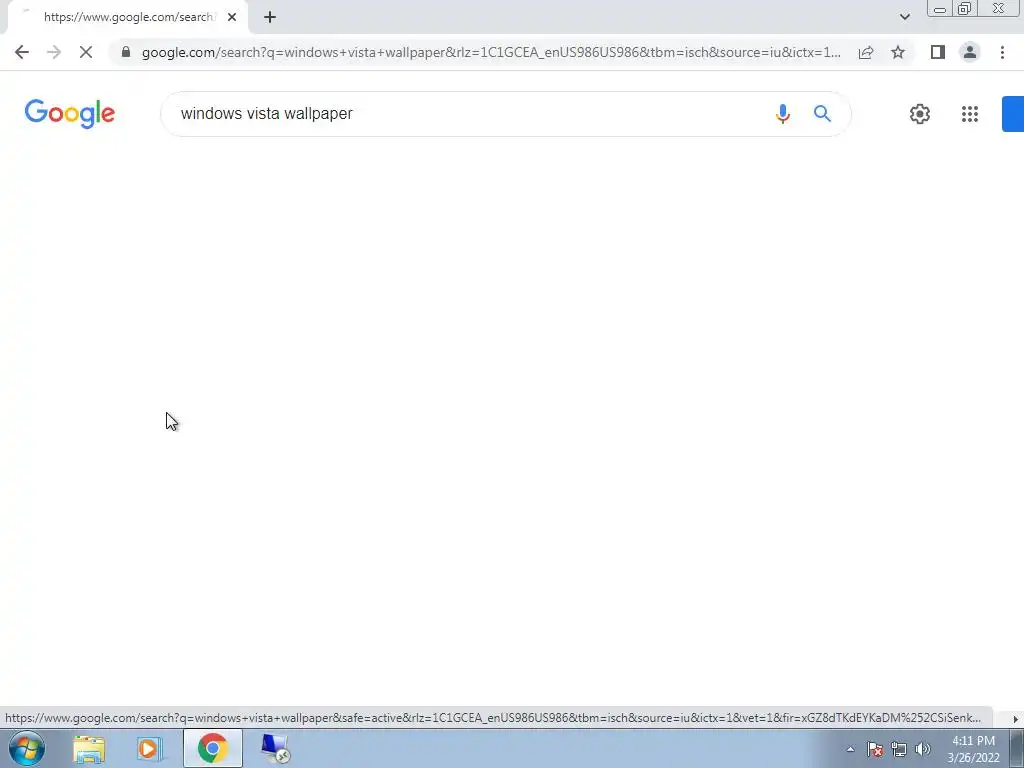Select the Google search tab

click(127, 17)
